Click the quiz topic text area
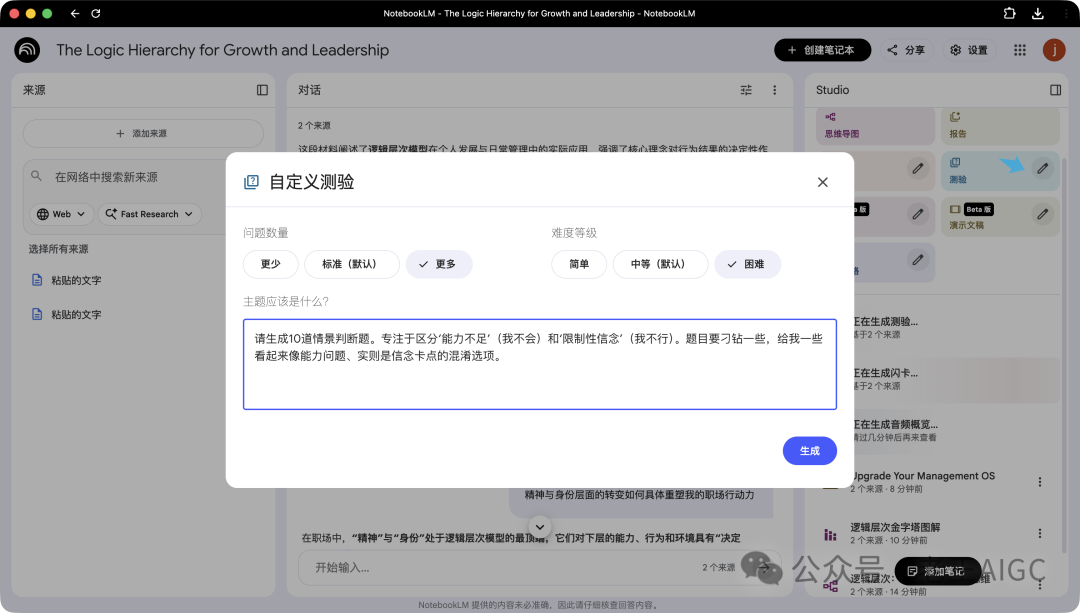The width and height of the screenshot is (1080, 613). coord(540,362)
